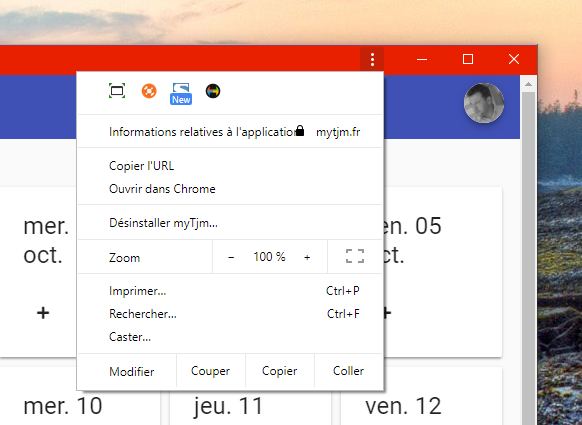Open the orange lifebuoy extension icon
Screen dimensions: 582x425
click(x=149, y=91)
